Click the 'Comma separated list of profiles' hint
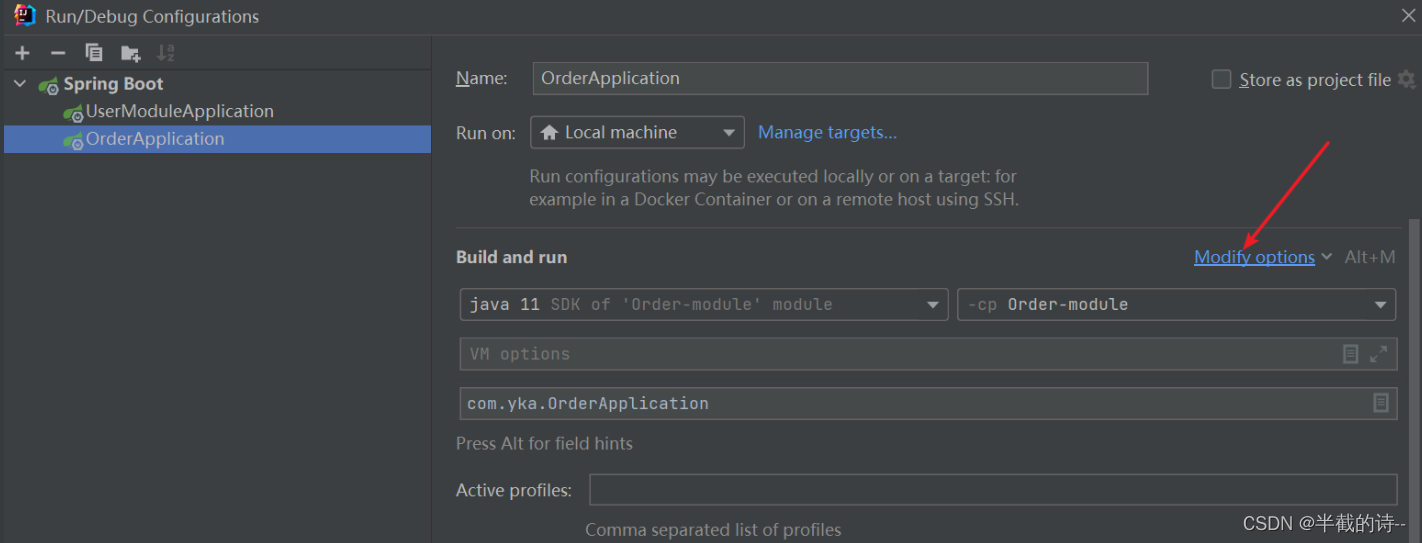This screenshot has width=1422, height=543. click(713, 530)
